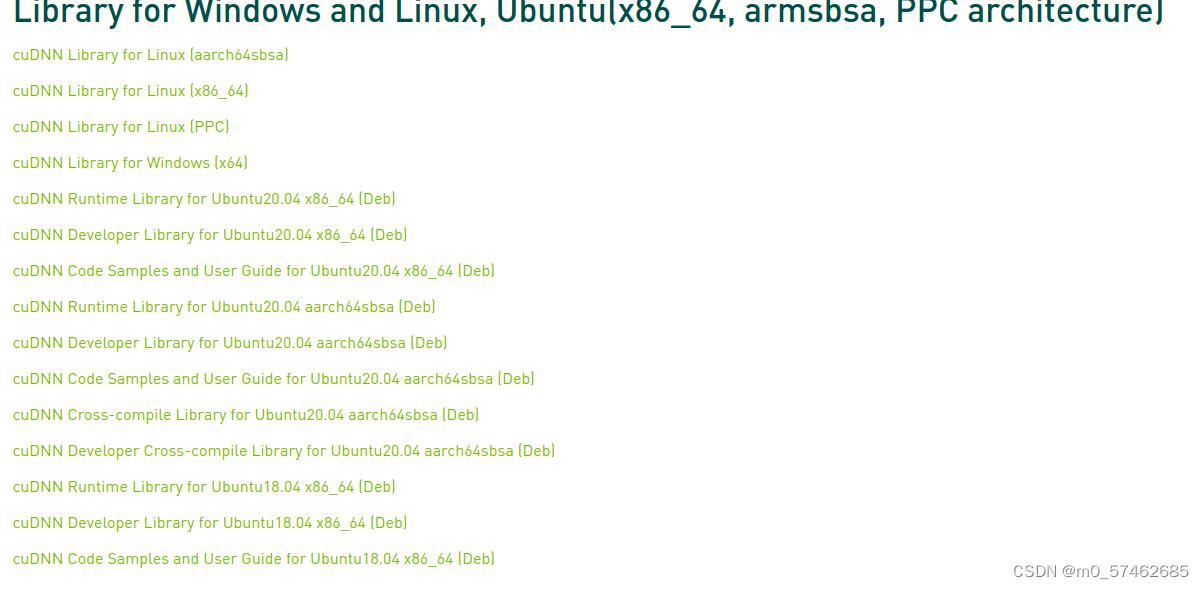
Task: Open cuDNN Developer Library for Ubuntu20.04 x86_64
Action: (209, 235)
